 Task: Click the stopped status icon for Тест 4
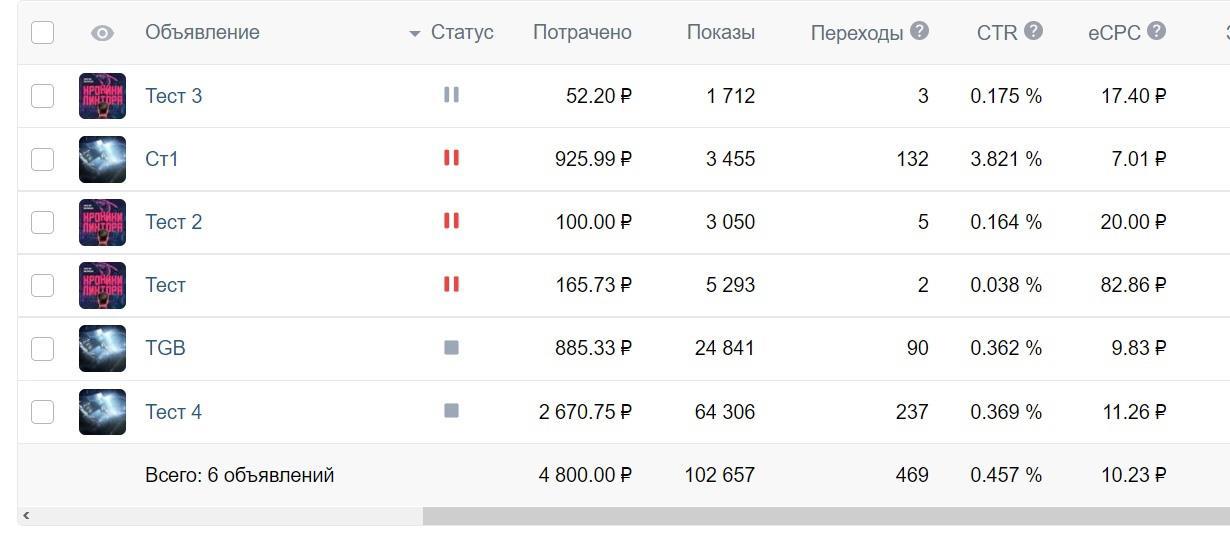pos(451,411)
